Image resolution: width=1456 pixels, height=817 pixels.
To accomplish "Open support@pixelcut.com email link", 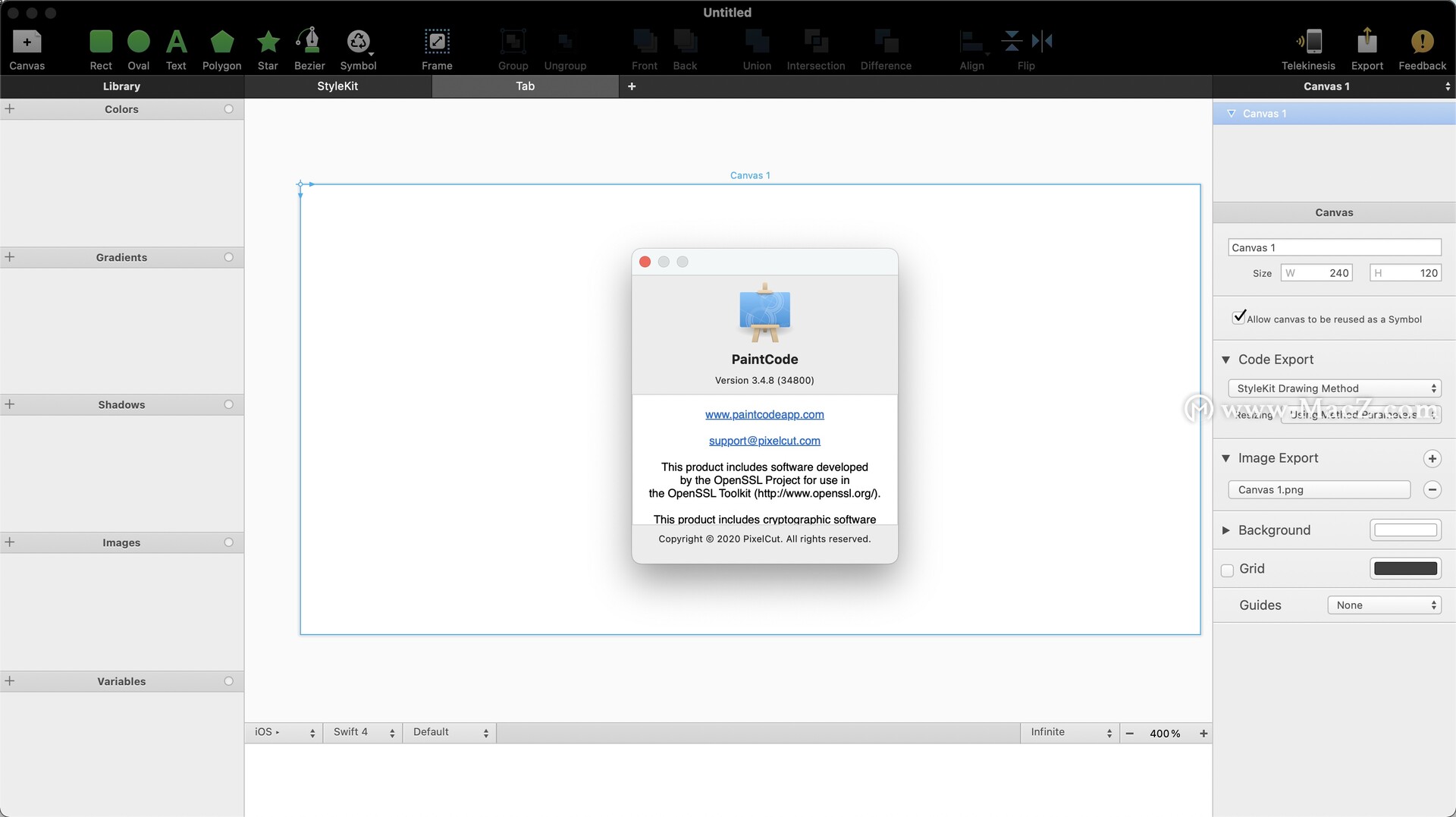I will [x=764, y=441].
